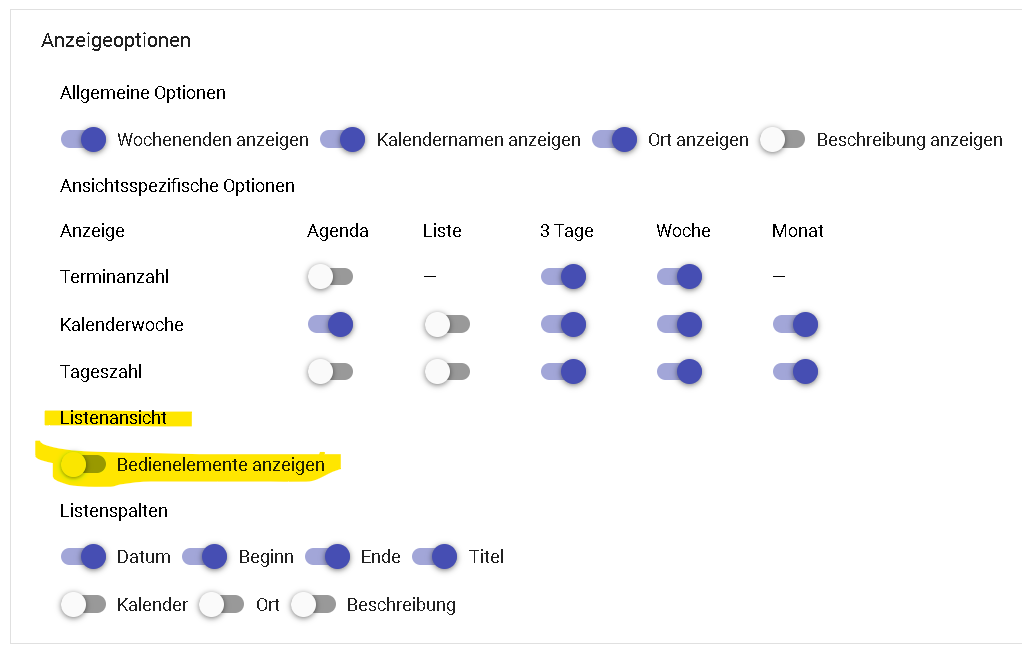
Task: Enable the Kalender list column
Action: tap(83, 604)
